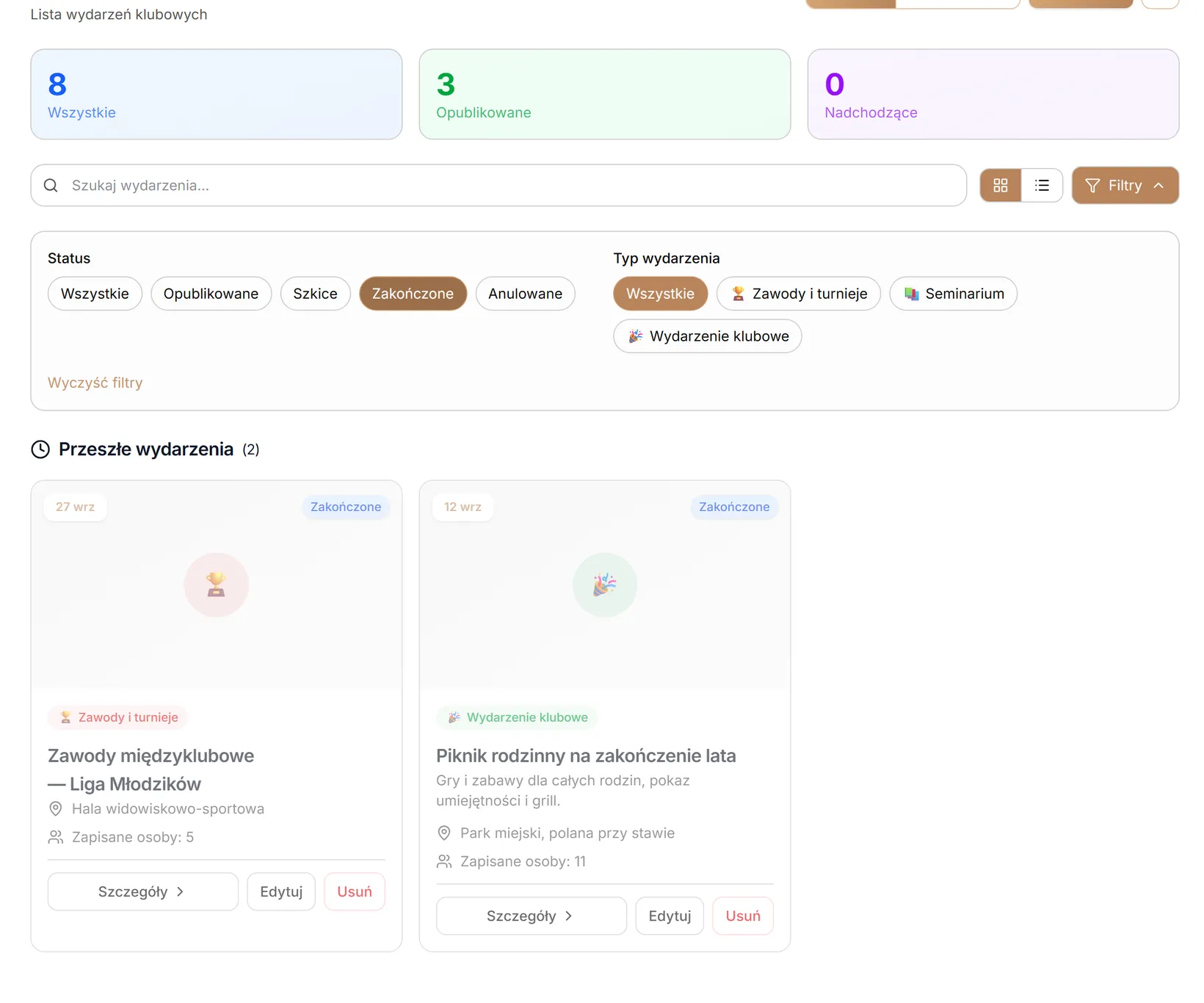The height and width of the screenshot is (1003, 1204).
Task: Click Edytuj on Piknik rodzinny card
Action: (x=670, y=916)
